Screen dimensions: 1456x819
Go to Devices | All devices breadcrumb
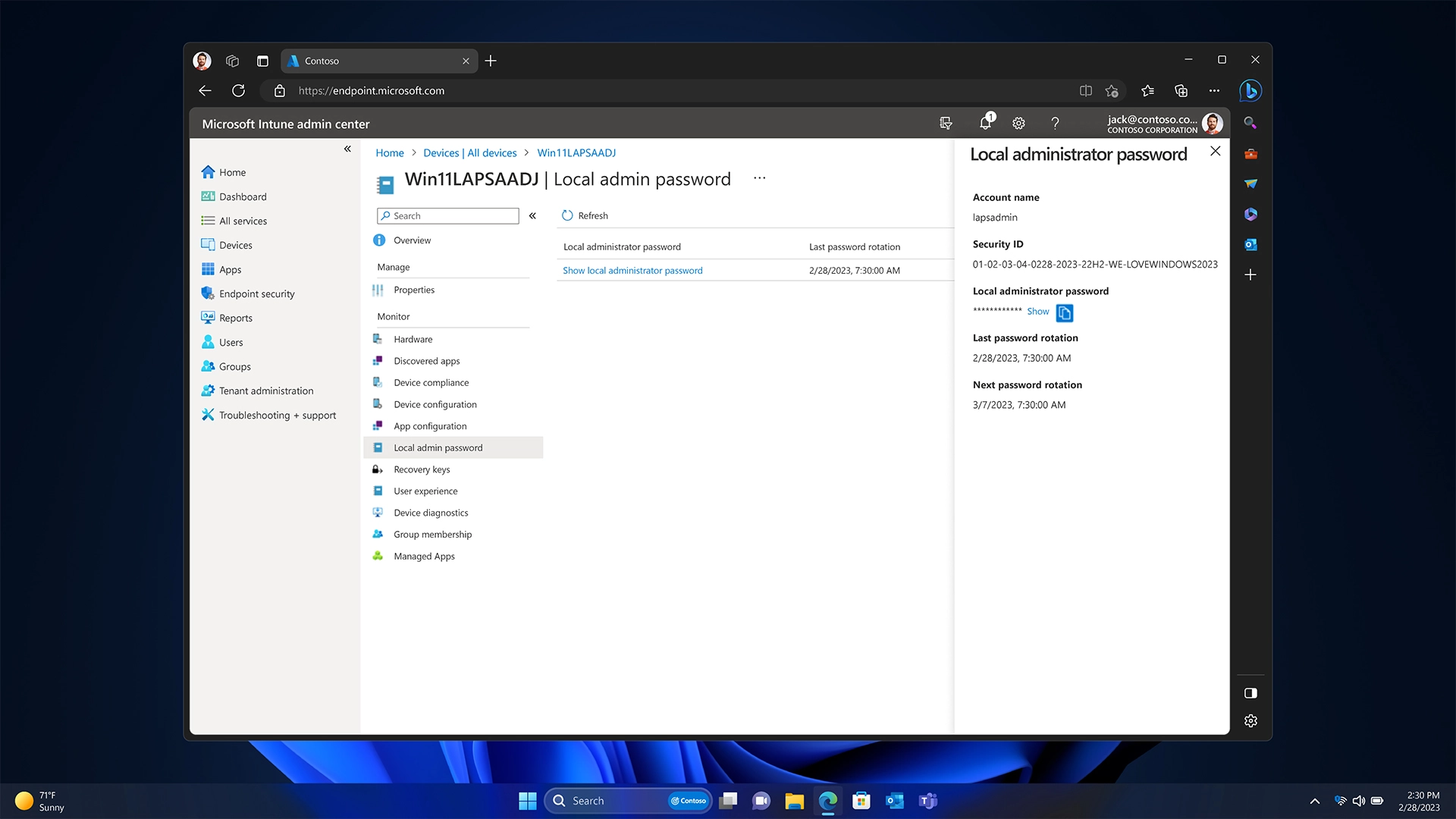tap(469, 152)
